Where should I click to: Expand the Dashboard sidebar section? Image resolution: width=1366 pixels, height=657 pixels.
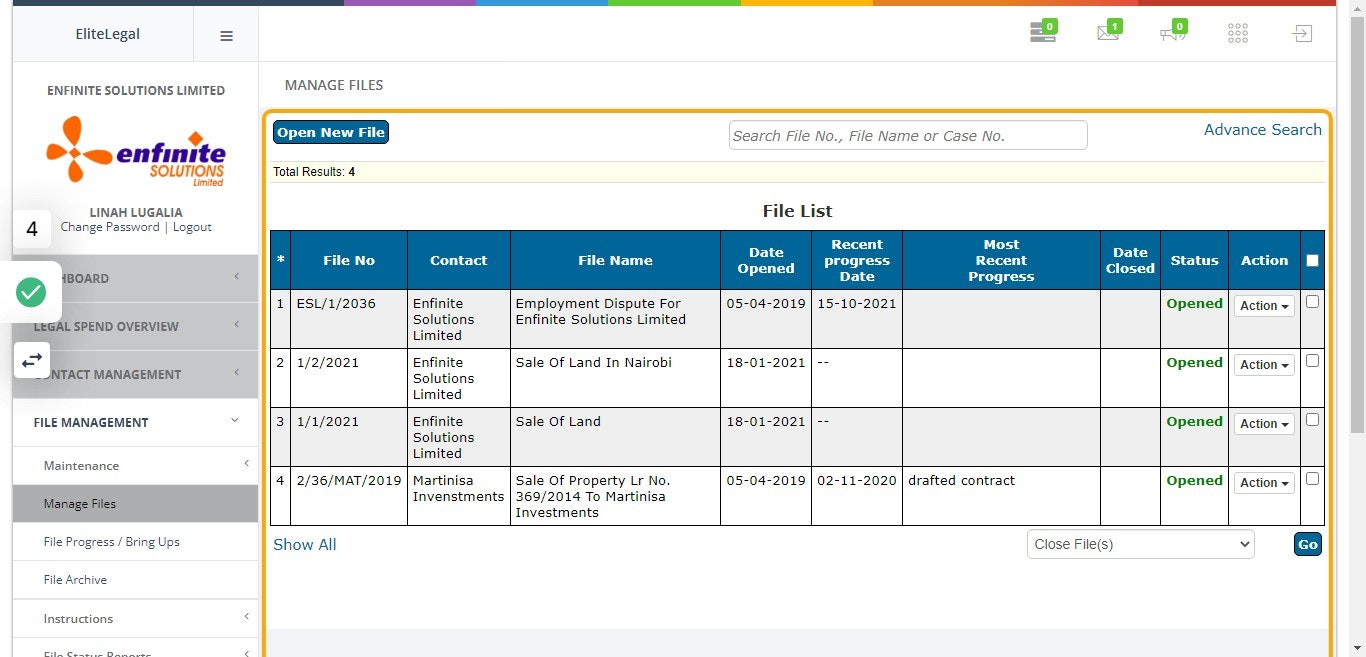pyautogui.click(x=135, y=279)
